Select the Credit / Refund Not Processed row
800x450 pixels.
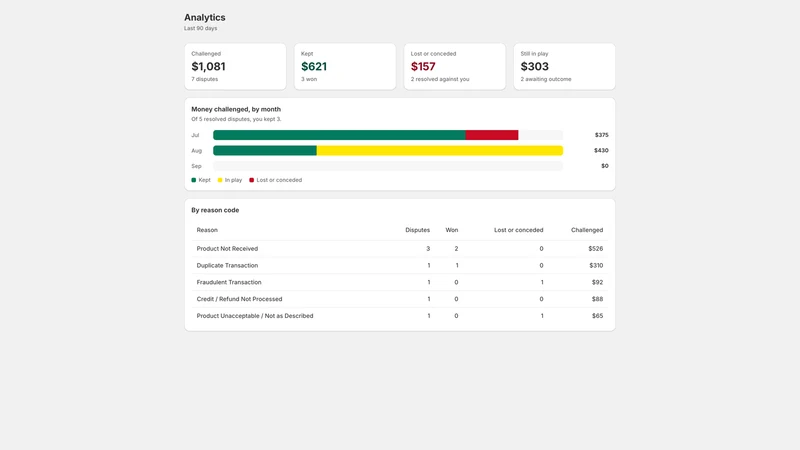coord(399,299)
